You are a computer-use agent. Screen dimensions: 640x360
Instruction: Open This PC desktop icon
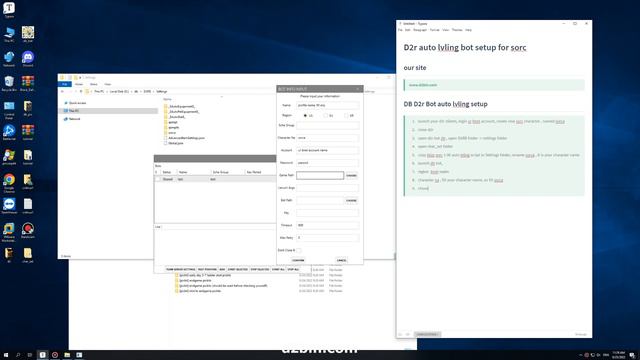pos(9,34)
